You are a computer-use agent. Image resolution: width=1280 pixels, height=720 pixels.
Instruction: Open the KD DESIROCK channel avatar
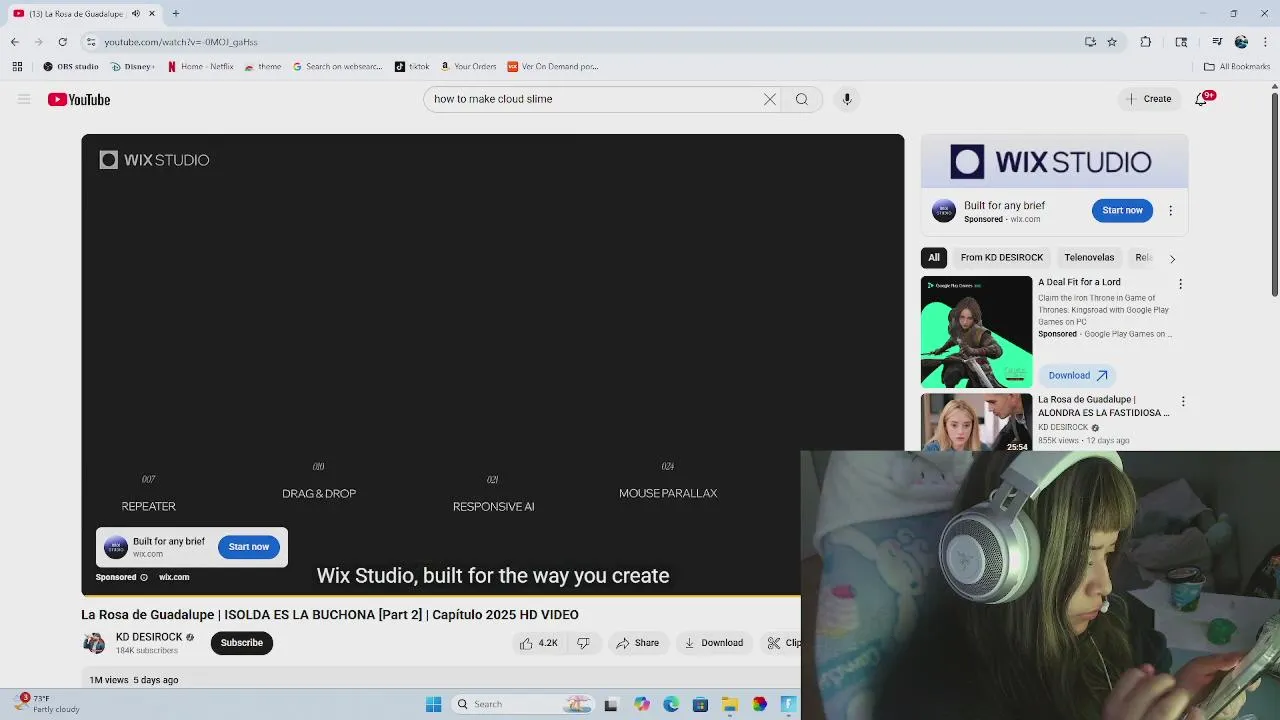(94, 643)
